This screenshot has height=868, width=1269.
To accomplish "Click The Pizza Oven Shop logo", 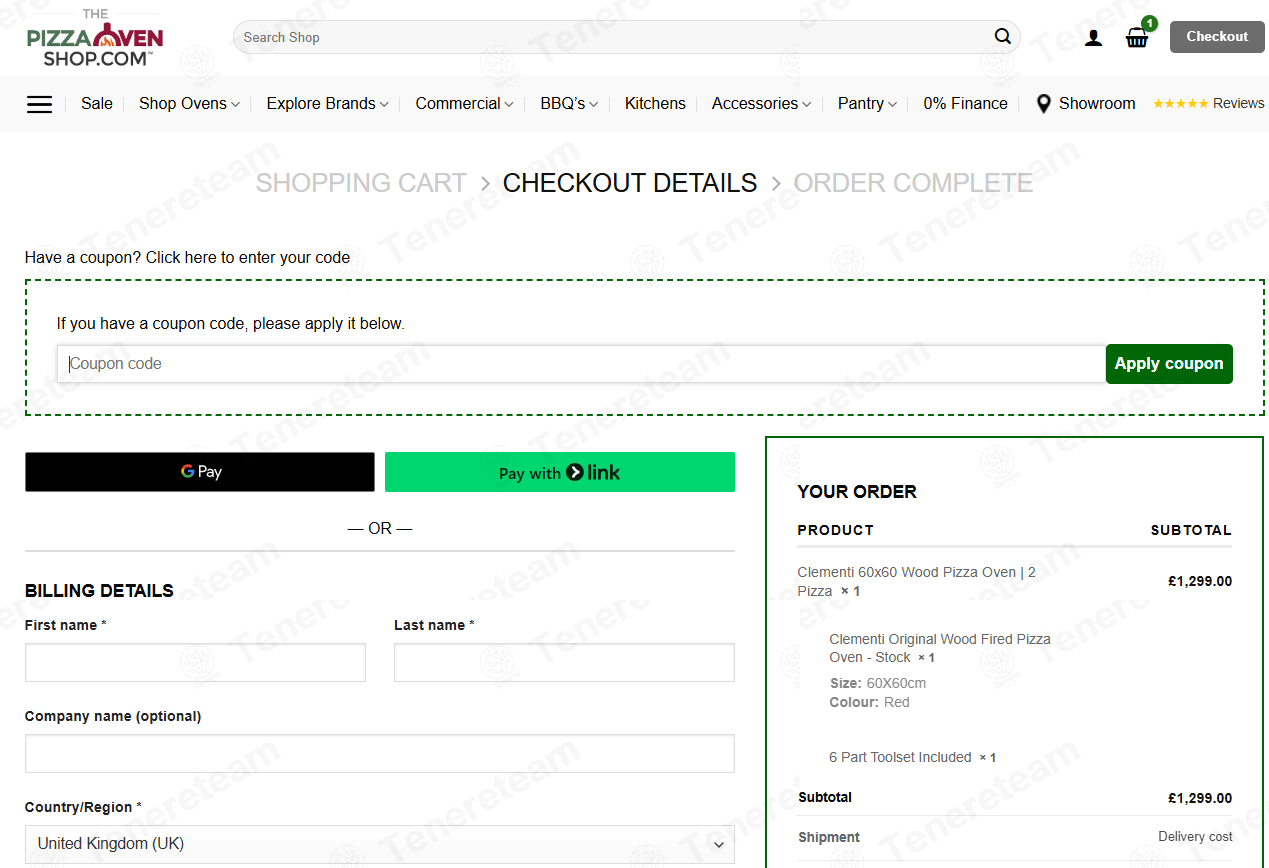I will [x=95, y=38].
